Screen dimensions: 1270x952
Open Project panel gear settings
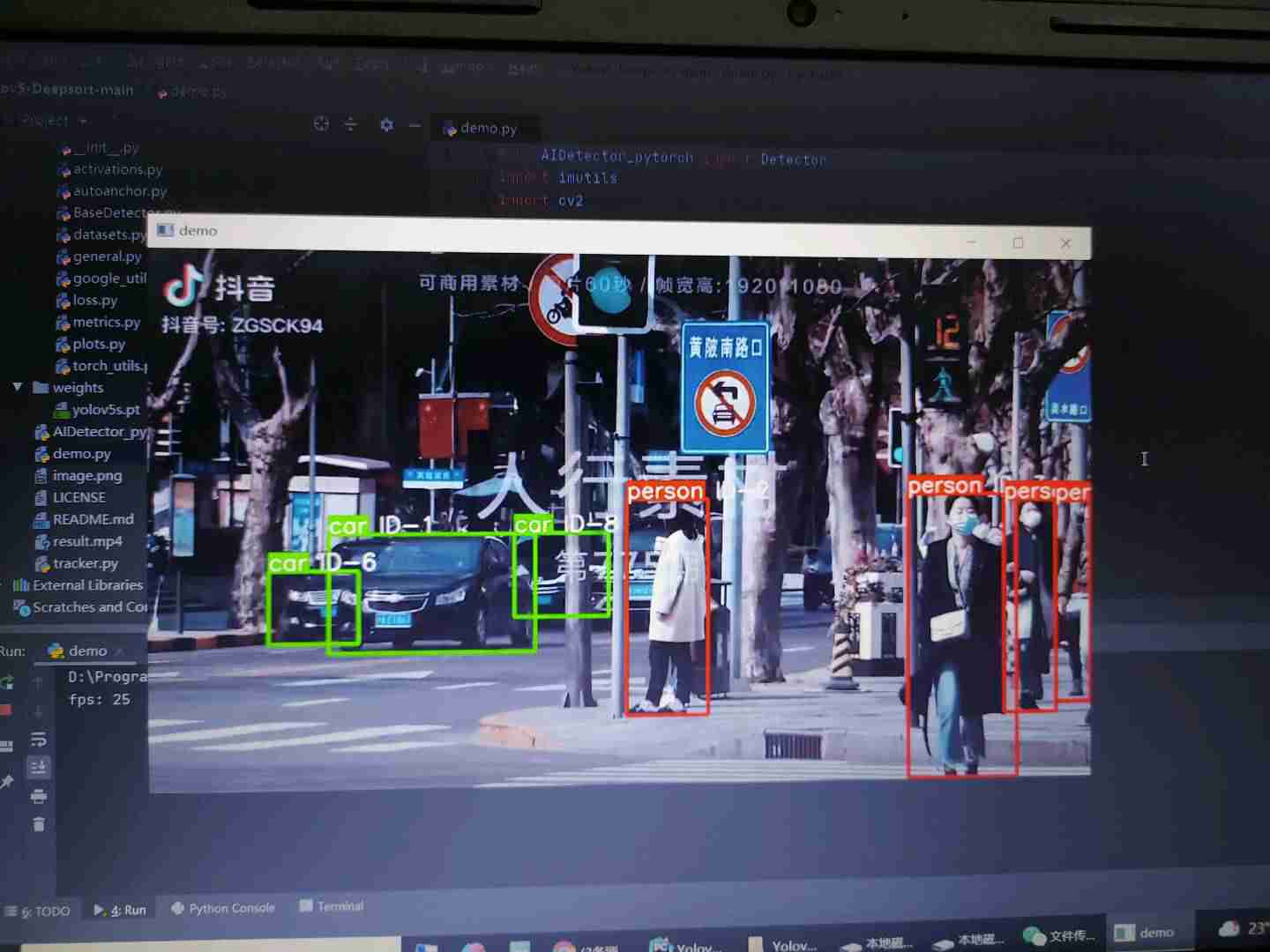click(386, 125)
